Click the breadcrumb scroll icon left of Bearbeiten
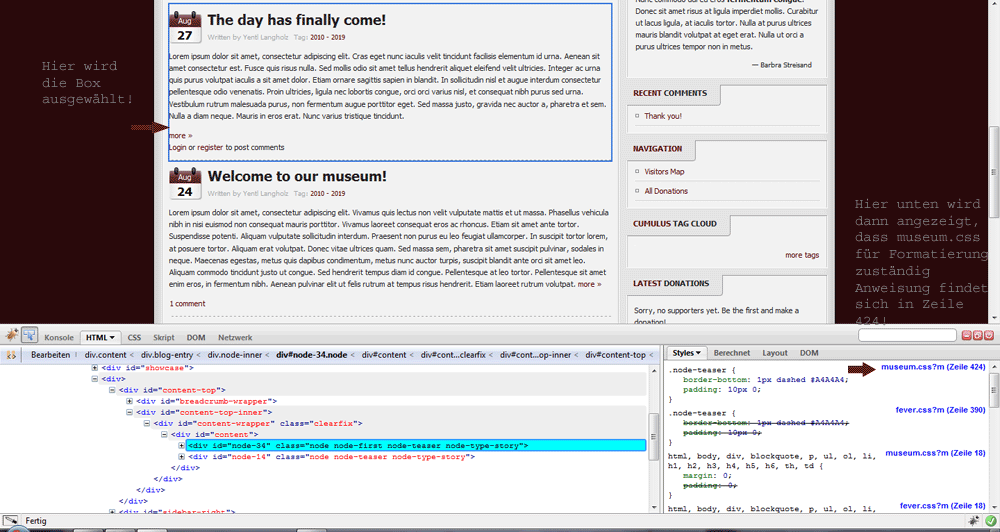The image size is (1000, 532). click(x=12, y=354)
